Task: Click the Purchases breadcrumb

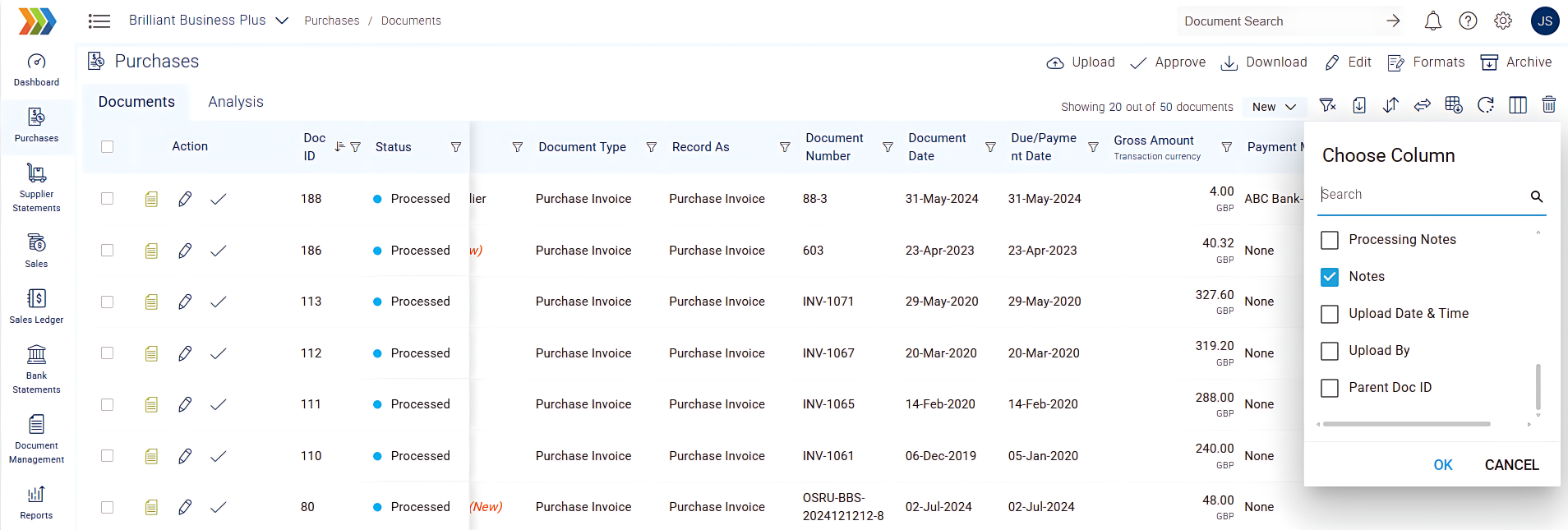Action: (332, 21)
